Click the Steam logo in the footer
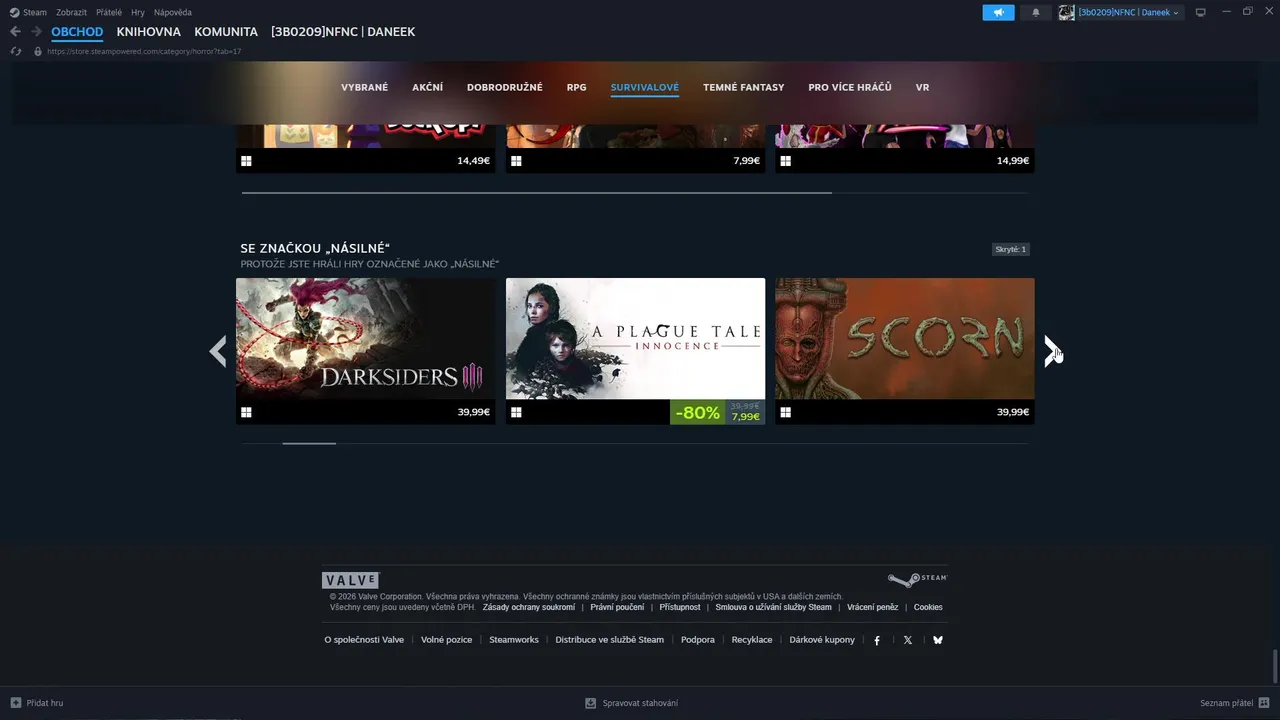Image resolution: width=1280 pixels, height=720 pixels. click(917, 579)
